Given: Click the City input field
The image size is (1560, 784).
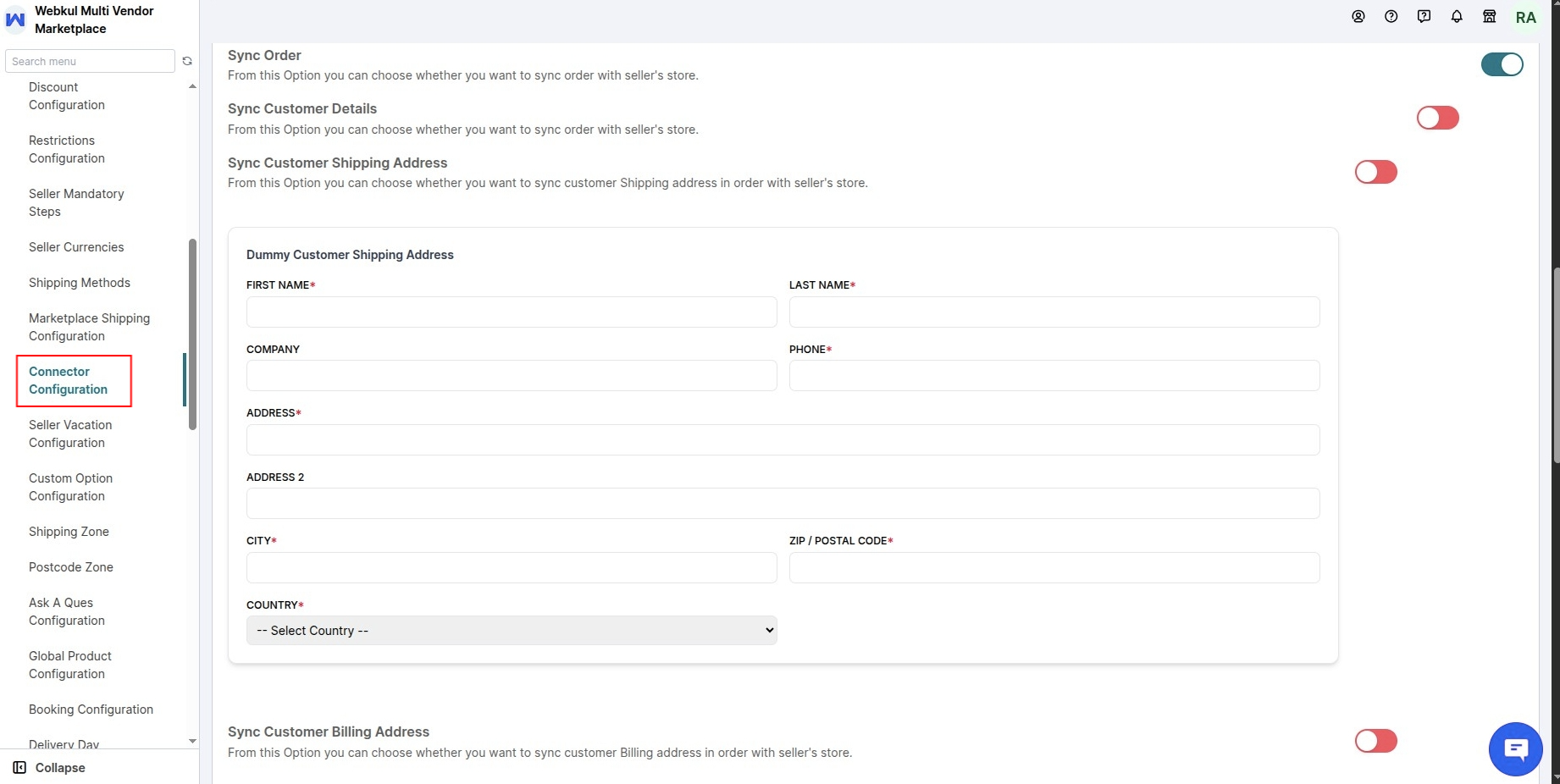Looking at the screenshot, I should pyautogui.click(x=512, y=567).
